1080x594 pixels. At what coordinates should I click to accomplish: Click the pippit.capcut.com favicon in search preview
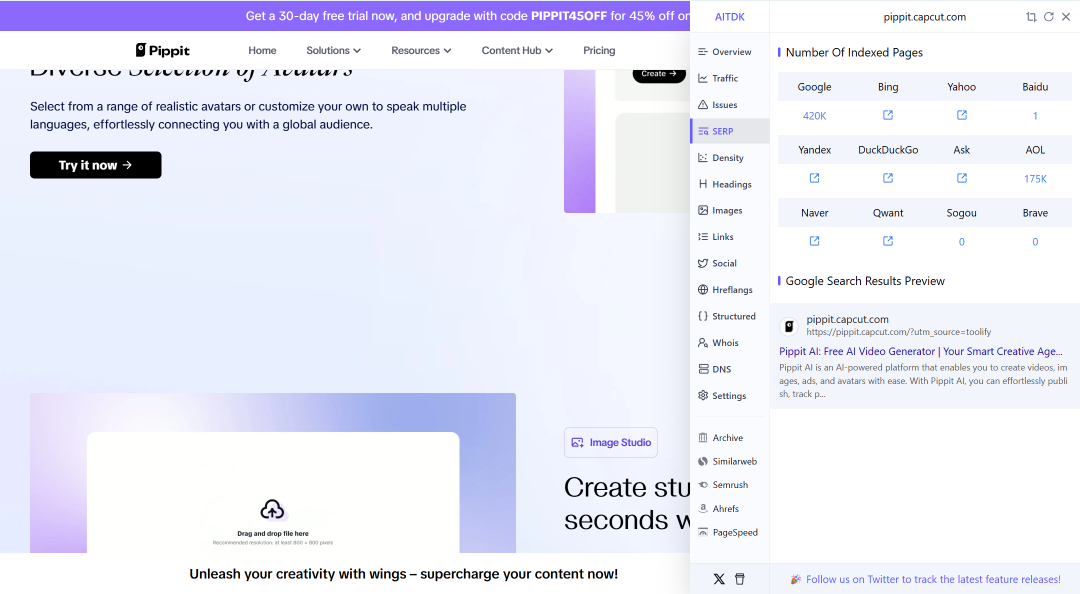coord(789,326)
